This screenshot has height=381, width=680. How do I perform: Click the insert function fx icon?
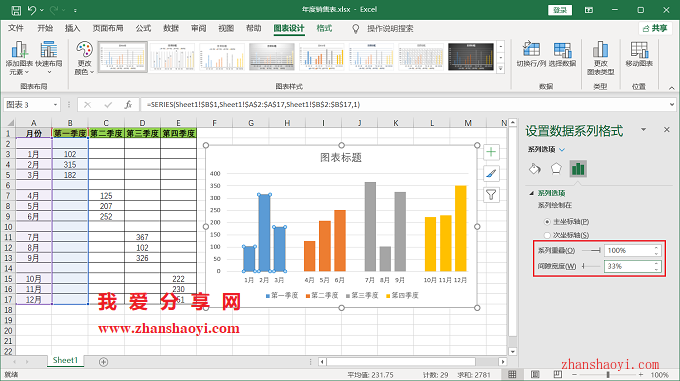[x=128, y=104]
